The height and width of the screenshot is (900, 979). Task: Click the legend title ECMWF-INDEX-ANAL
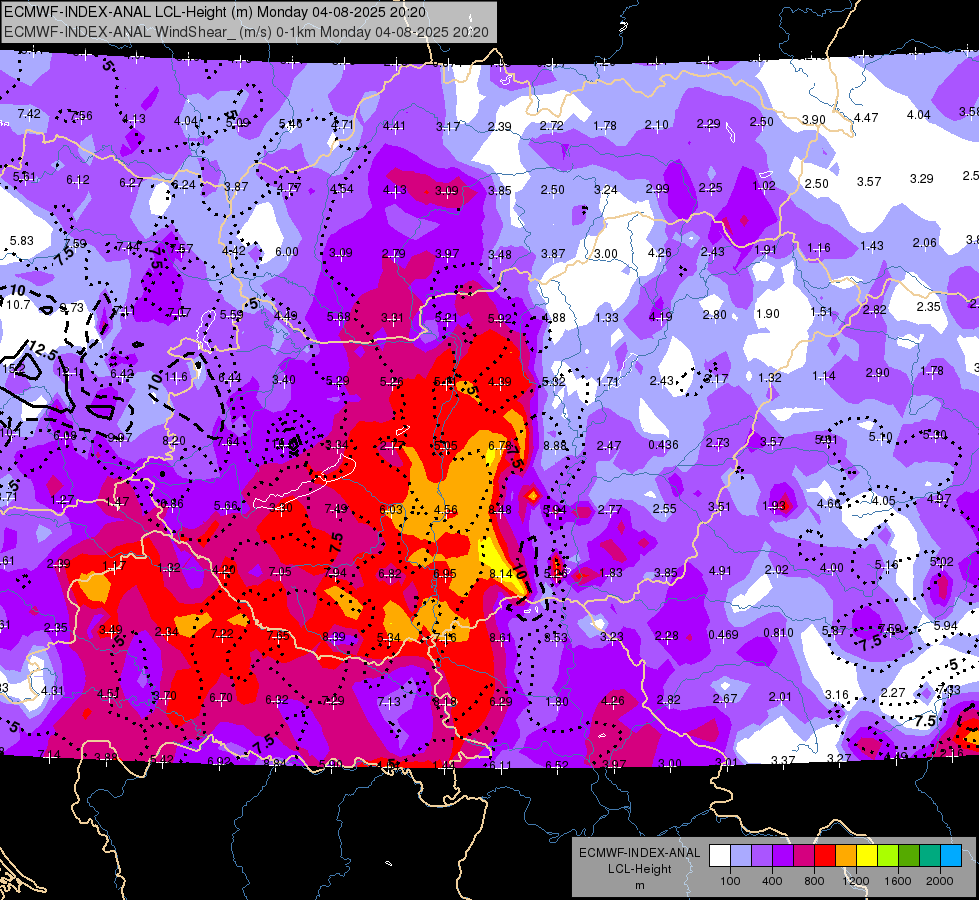click(639, 853)
